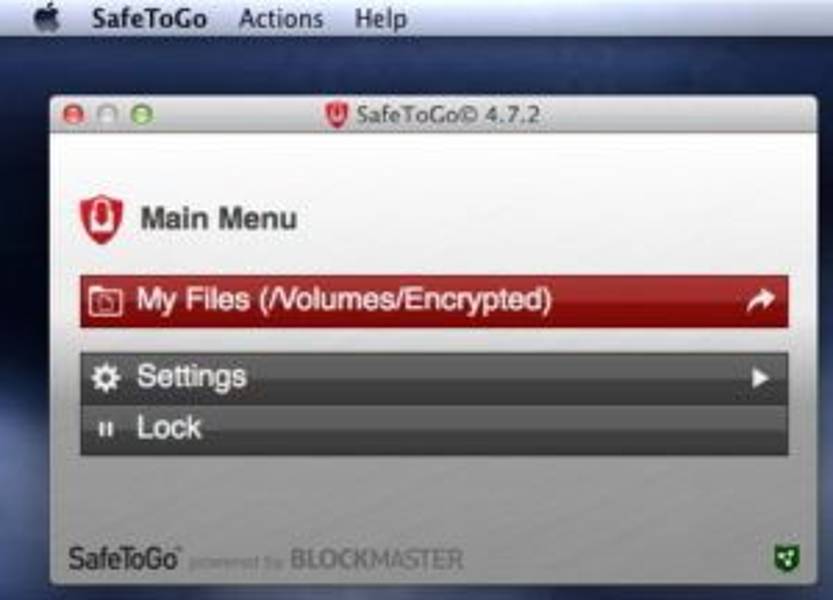The width and height of the screenshot is (833, 600).
Task: Open My Files encrypted volume row
Action: [x=434, y=301]
